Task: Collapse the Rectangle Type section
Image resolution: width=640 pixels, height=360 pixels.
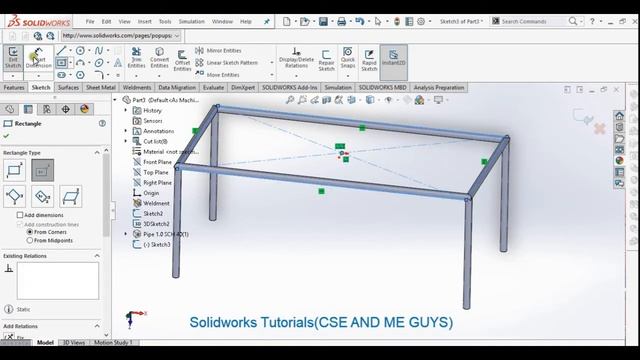Action: click(x=97, y=153)
